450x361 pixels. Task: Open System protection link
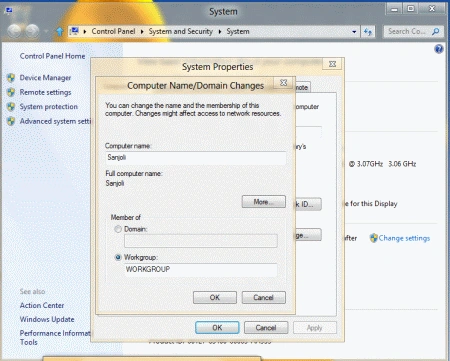pyautogui.click(x=49, y=107)
